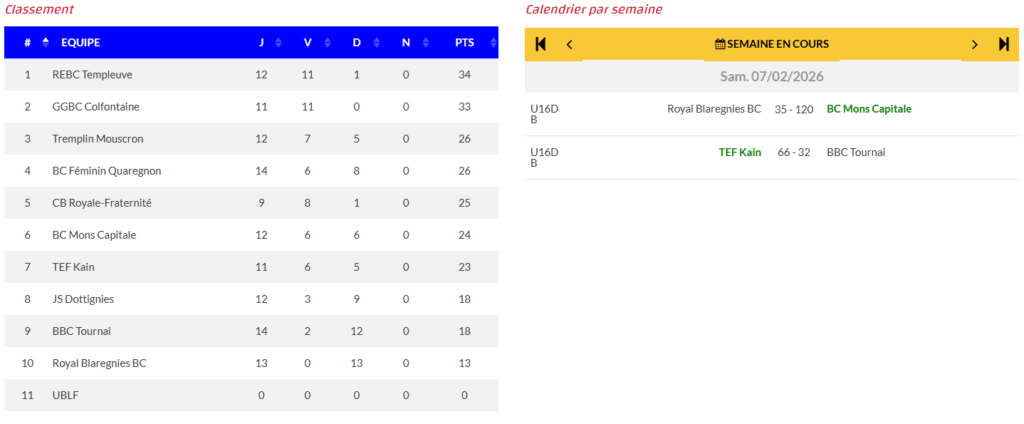Click the calendar icon beside Semaine en cours
Image resolution: width=1024 pixels, height=424 pixels.
tap(720, 44)
